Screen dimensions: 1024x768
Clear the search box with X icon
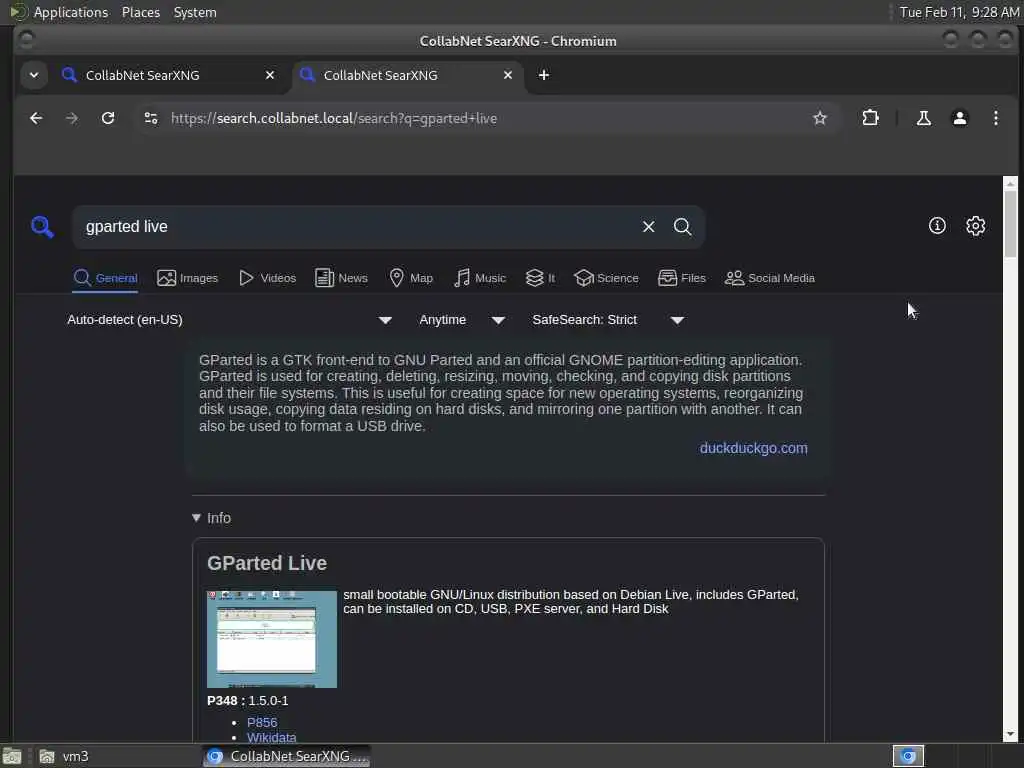point(648,227)
